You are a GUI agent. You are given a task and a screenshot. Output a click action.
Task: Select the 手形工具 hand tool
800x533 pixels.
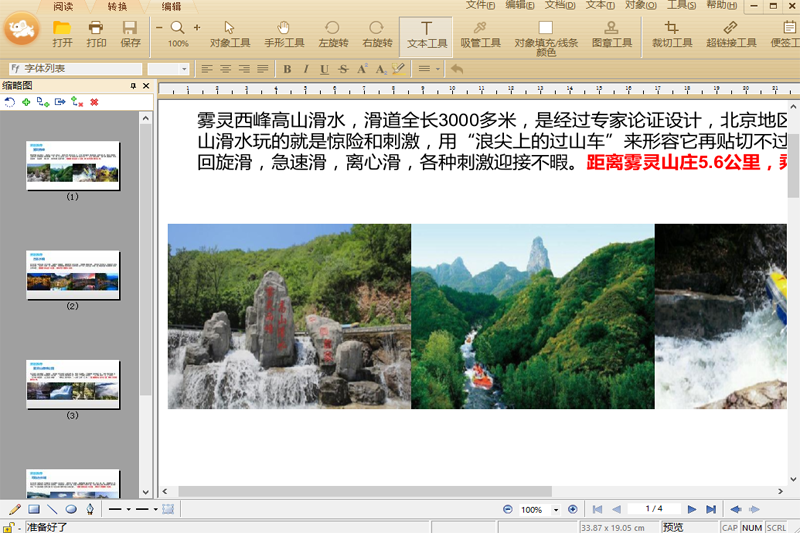(x=284, y=34)
